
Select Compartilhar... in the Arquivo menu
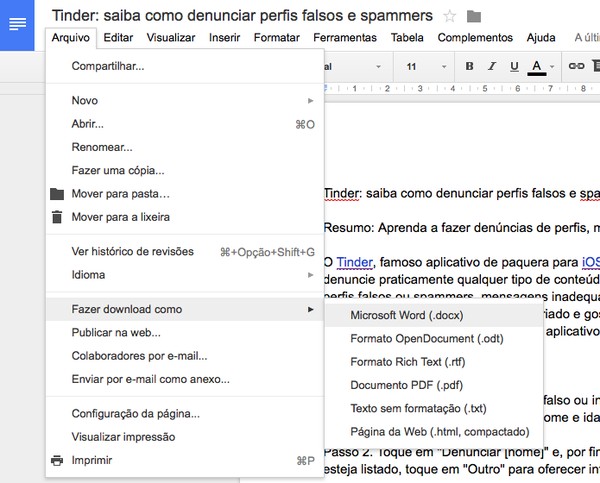[108, 66]
